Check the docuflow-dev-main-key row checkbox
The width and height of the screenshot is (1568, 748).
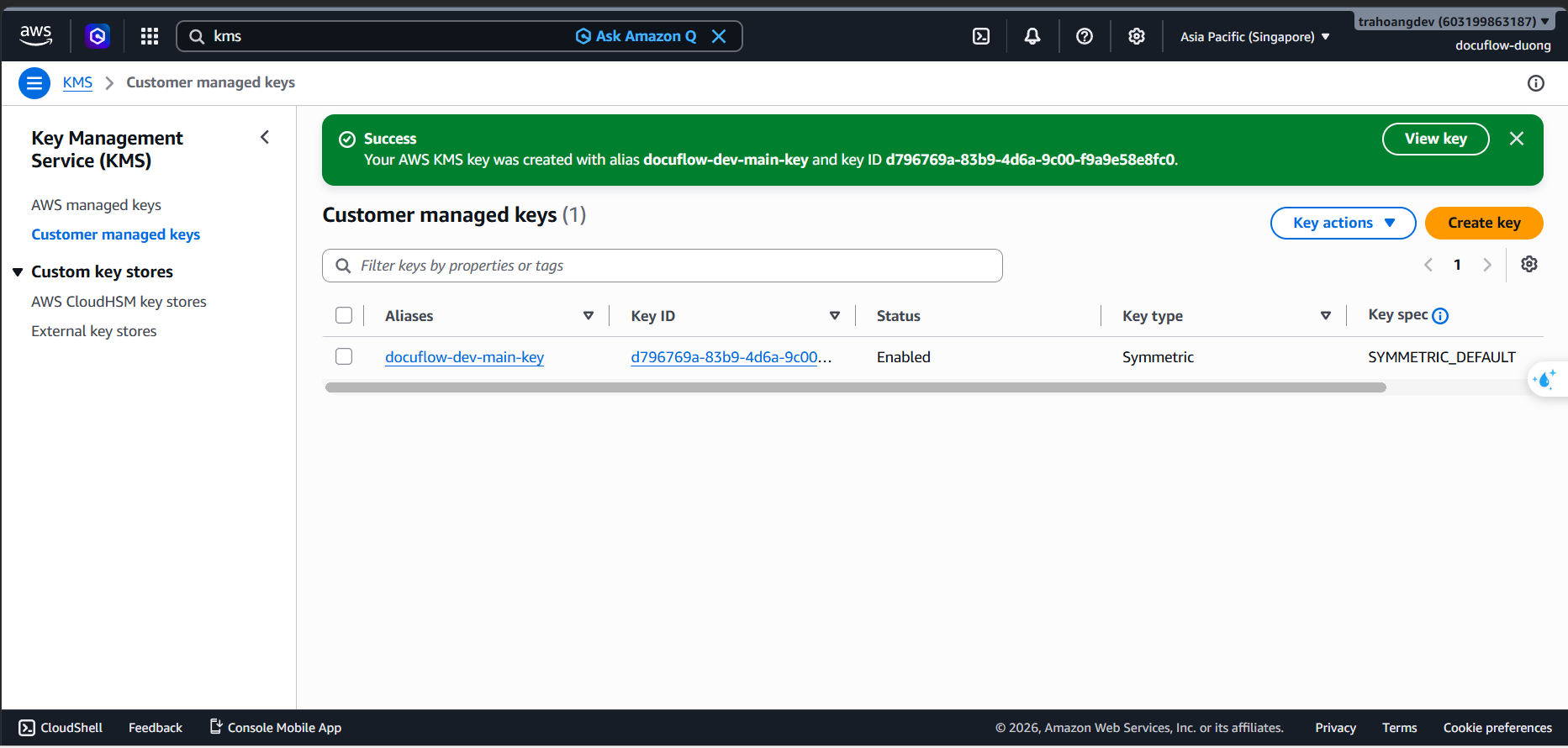pyautogui.click(x=344, y=356)
